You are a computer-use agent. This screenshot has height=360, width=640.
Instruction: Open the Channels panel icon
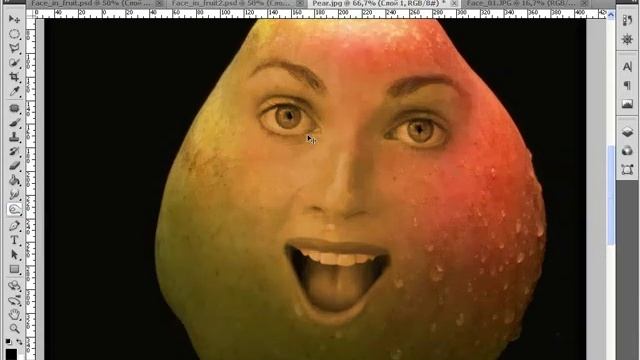[627, 151]
